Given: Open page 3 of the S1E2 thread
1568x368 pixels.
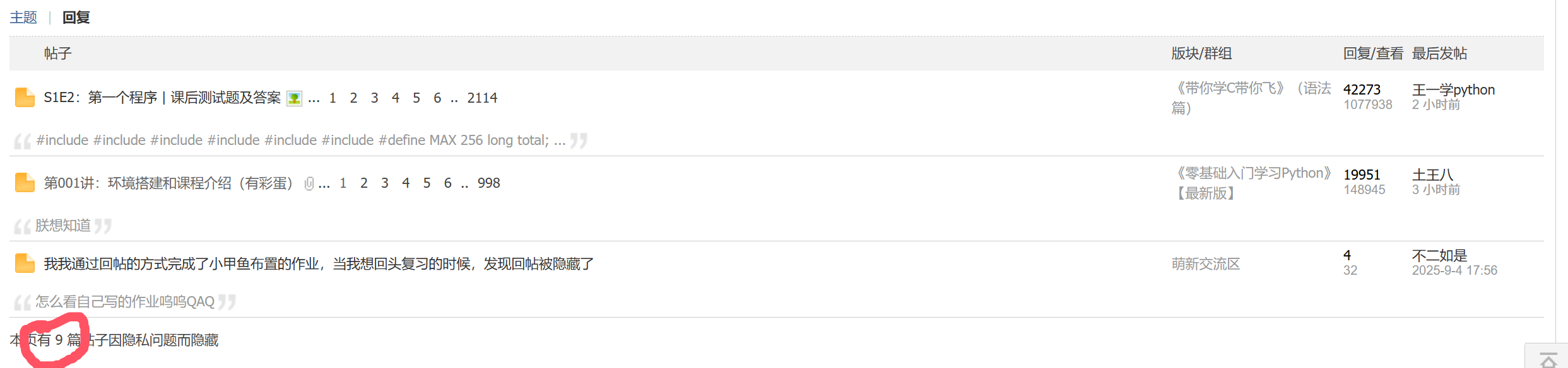Looking at the screenshot, I should pos(374,98).
